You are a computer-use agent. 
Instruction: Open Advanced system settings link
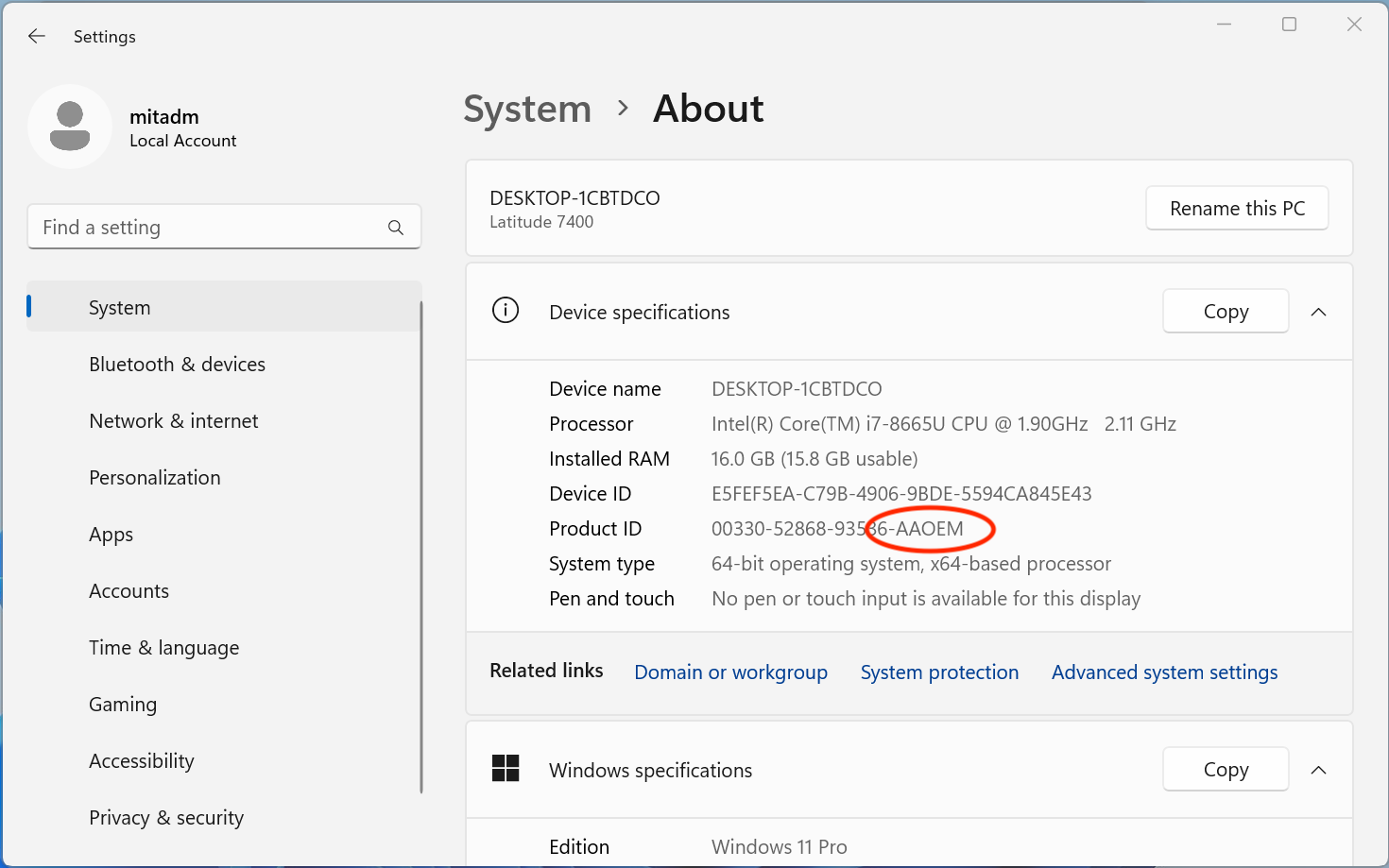[x=1164, y=672]
